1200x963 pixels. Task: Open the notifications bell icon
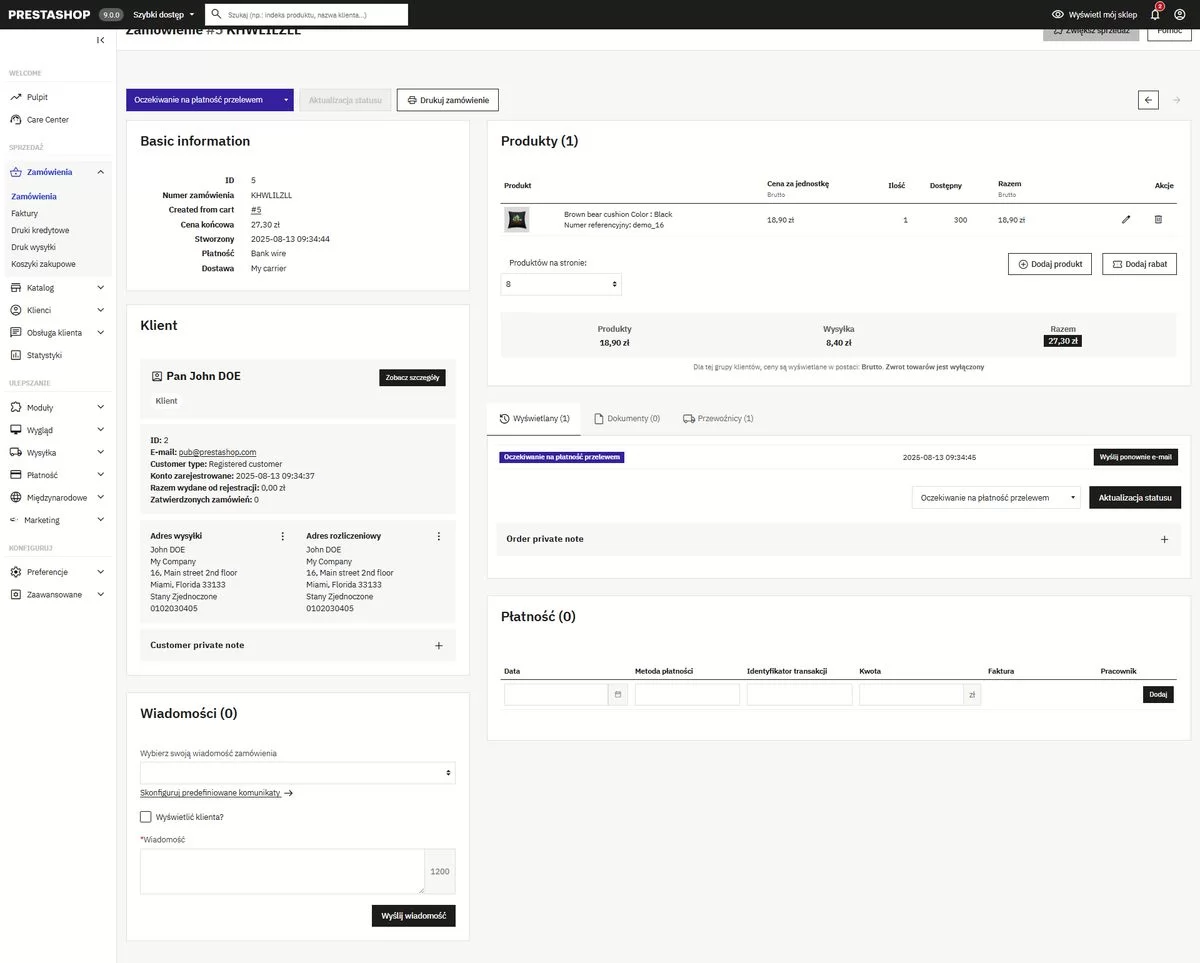[1155, 15]
